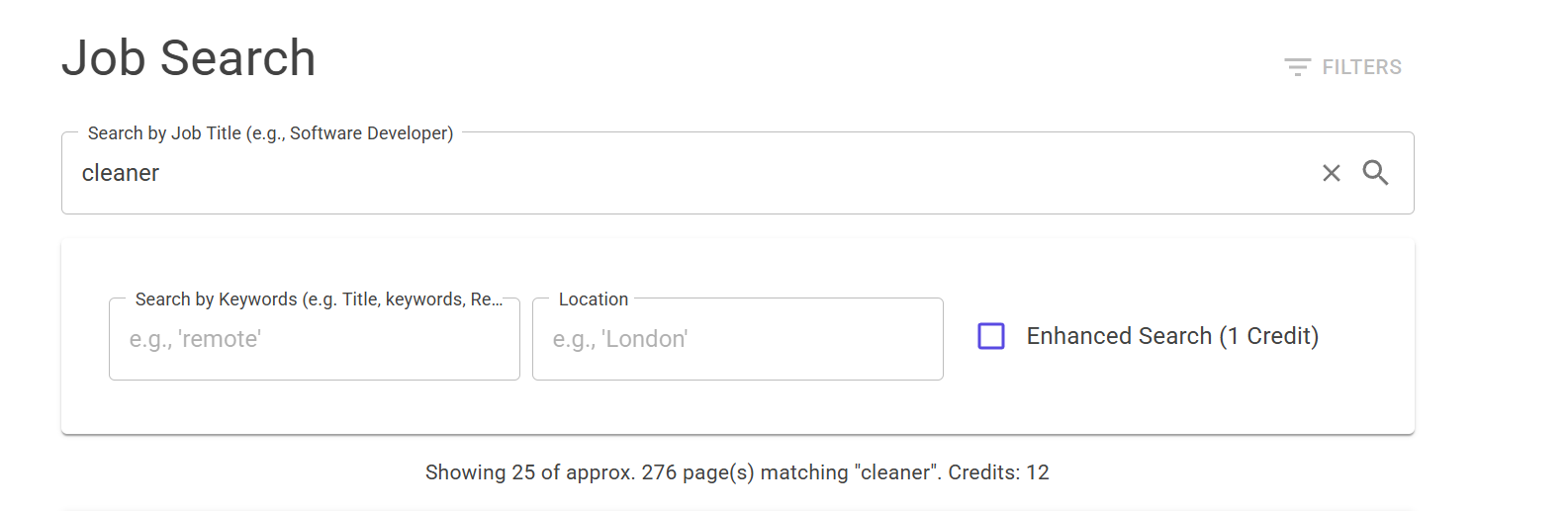The height and width of the screenshot is (511, 1568).
Task: Click the magnifier search icon
Action: [1375, 173]
